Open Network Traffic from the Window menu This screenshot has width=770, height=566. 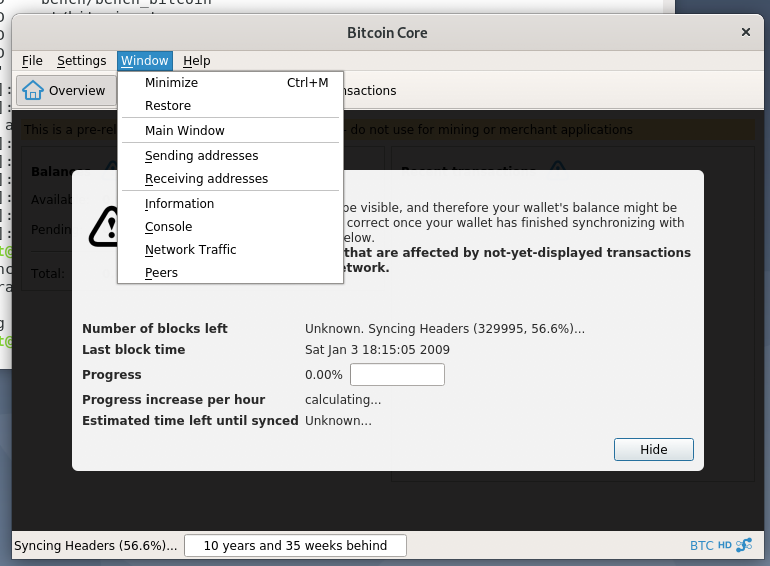[x=230, y=249]
